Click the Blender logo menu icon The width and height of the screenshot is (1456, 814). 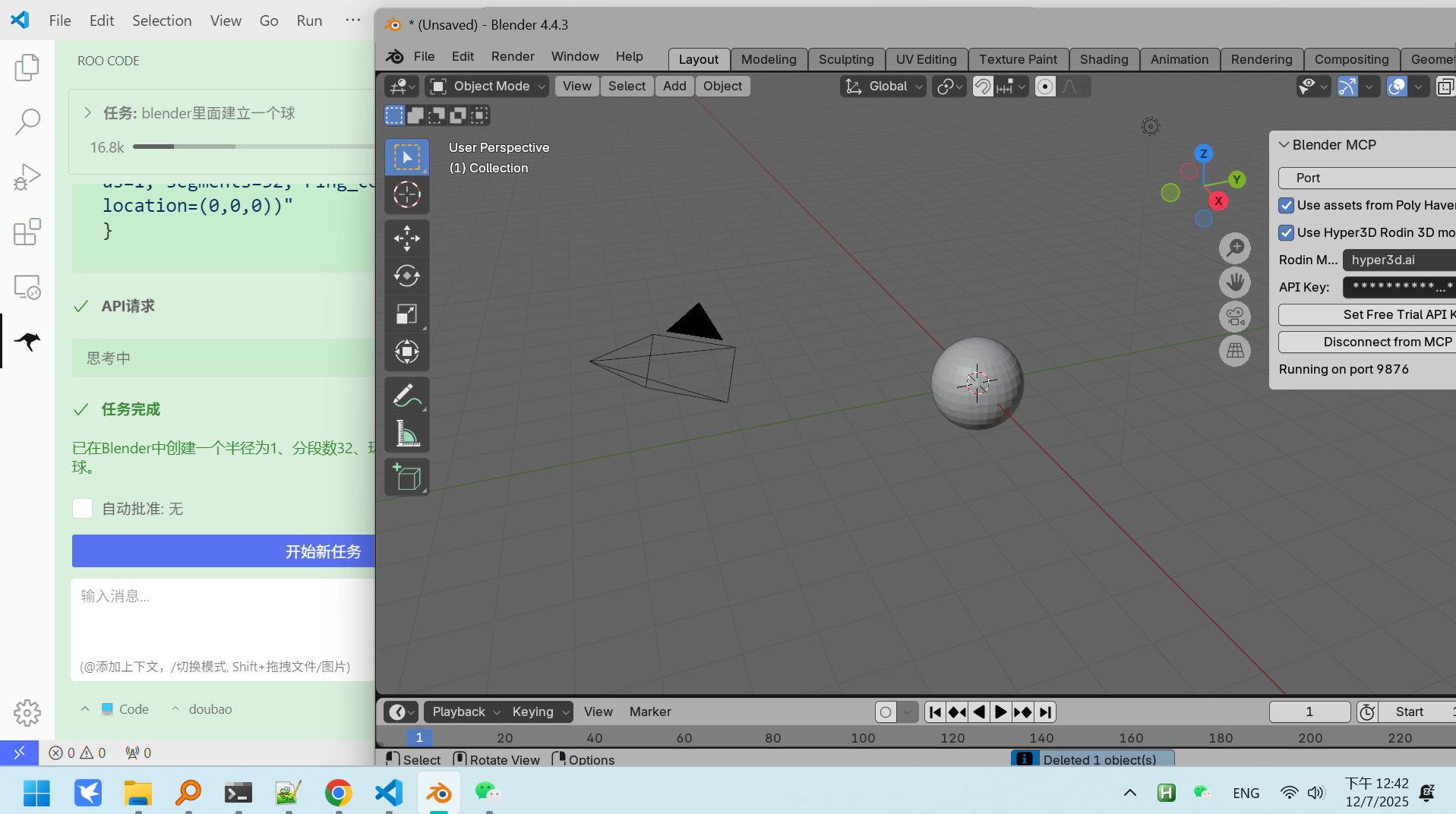tap(395, 56)
